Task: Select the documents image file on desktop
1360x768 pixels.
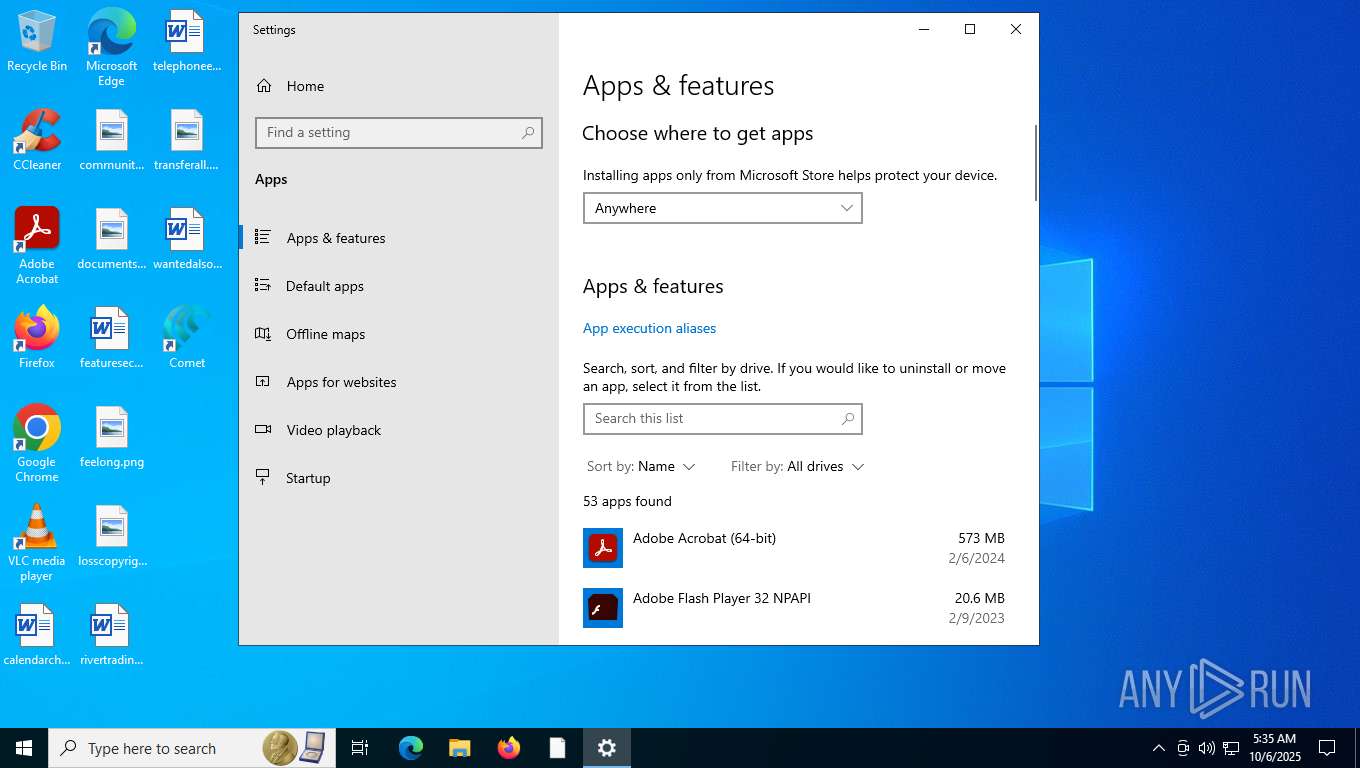Action: pos(112,239)
